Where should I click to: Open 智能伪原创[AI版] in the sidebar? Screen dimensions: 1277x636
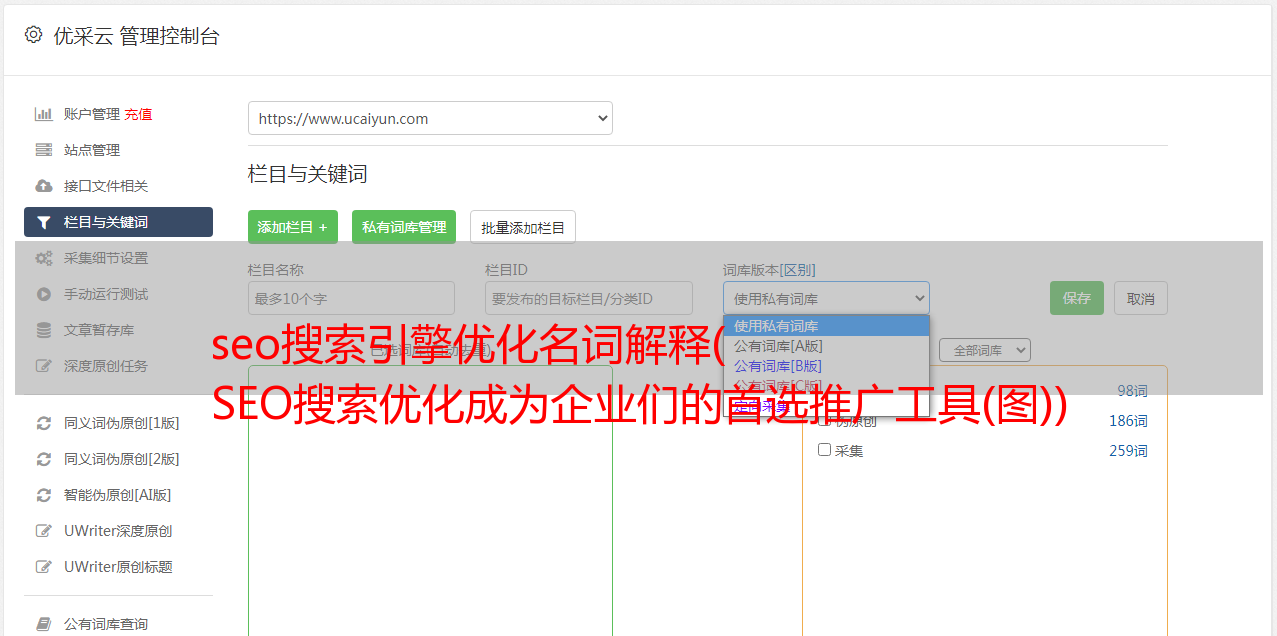[x=118, y=495]
